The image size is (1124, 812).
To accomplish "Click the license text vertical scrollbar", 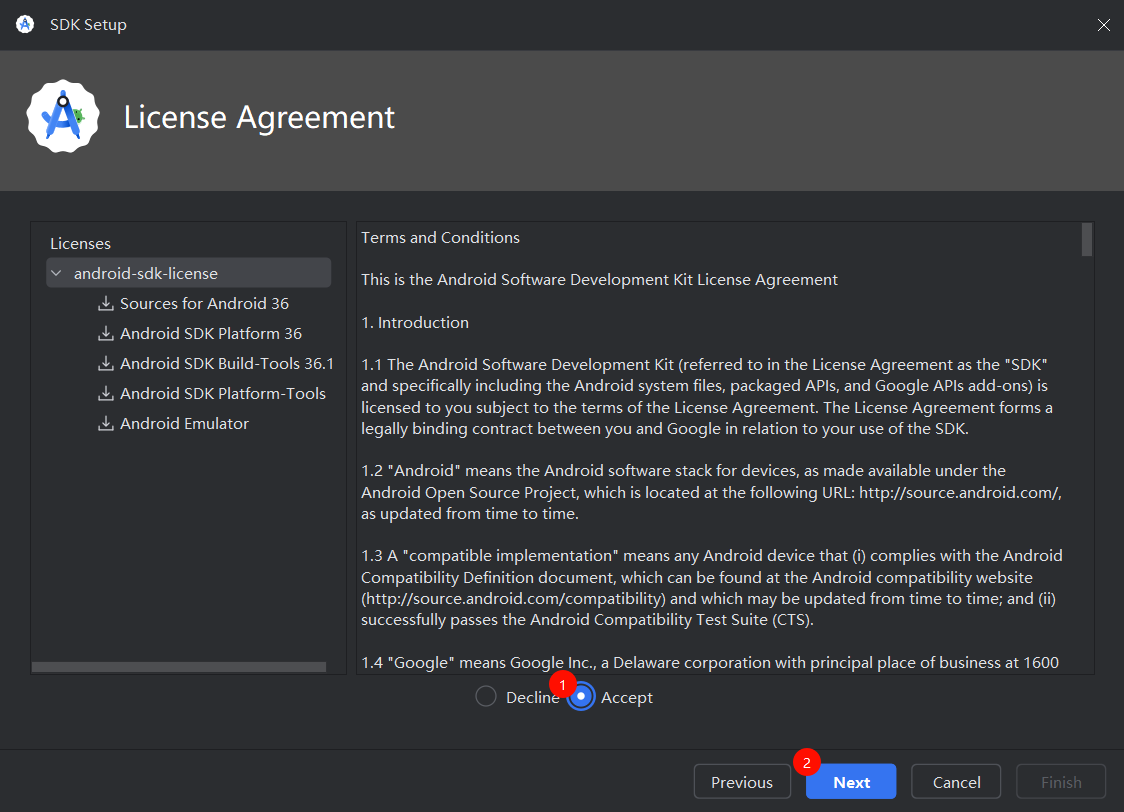I will coord(1087,240).
